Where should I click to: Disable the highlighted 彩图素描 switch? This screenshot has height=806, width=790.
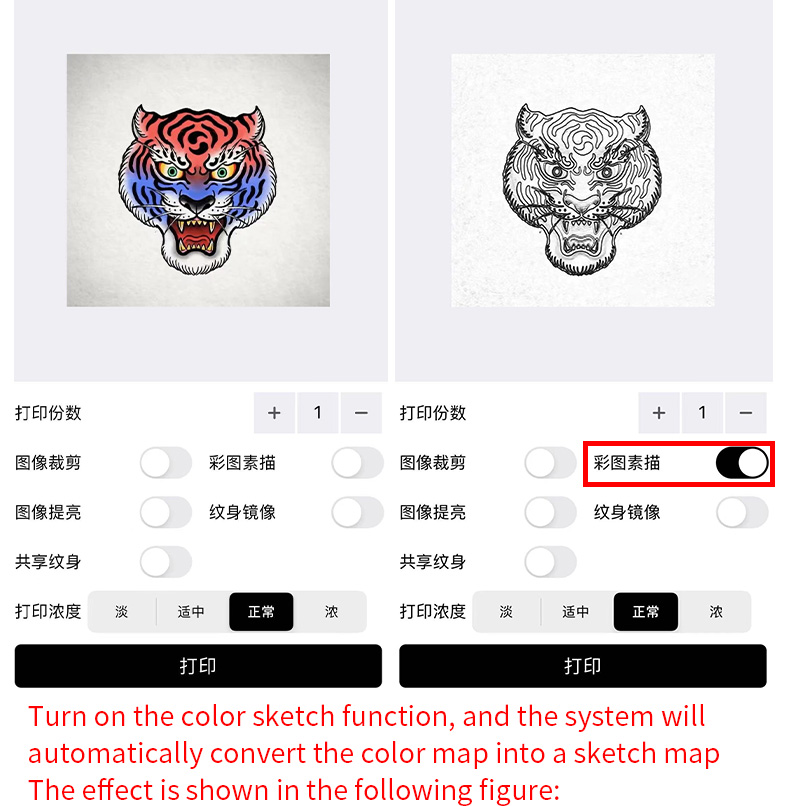tap(742, 463)
